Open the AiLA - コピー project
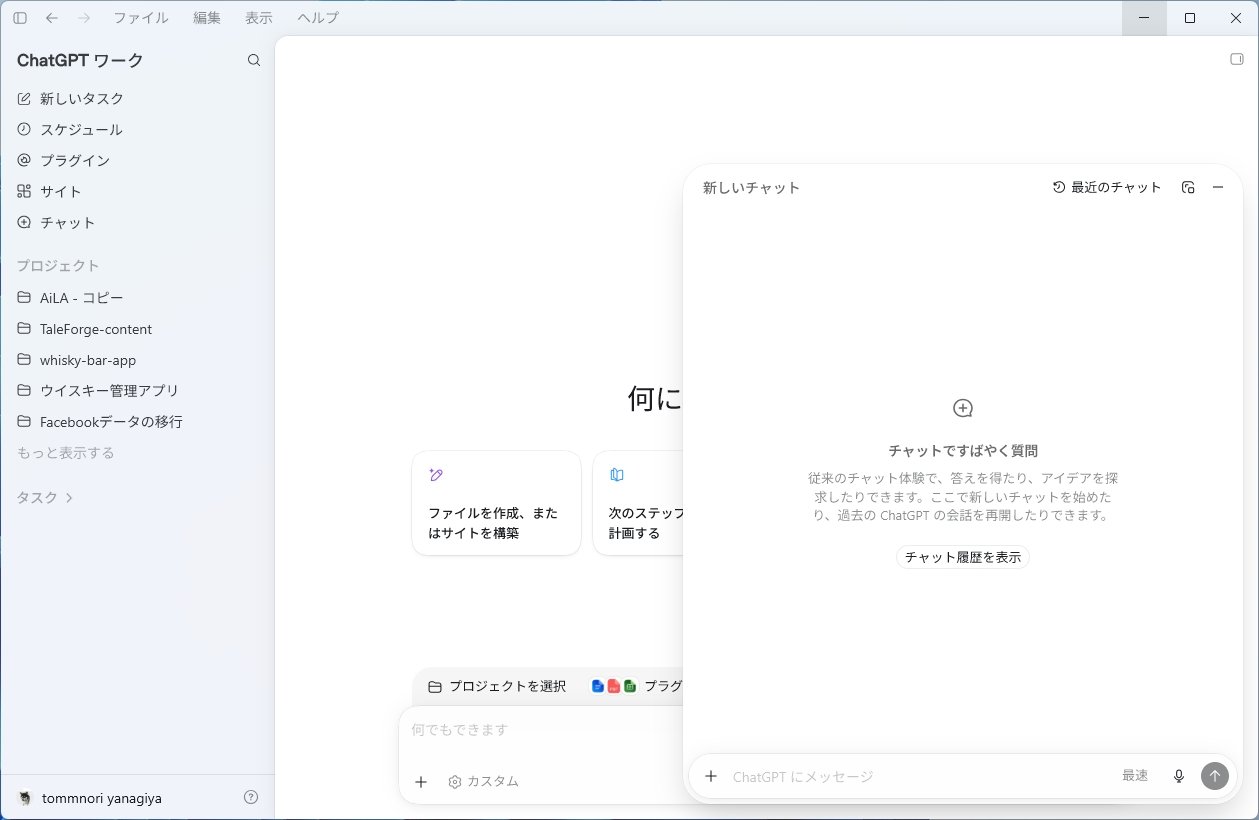This screenshot has width=1259, height=820. click(x=137, y=298)
